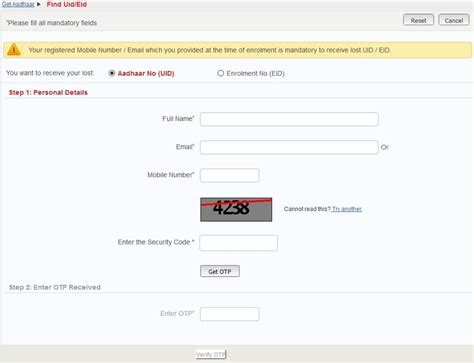Click the Cancel button
The width and height of the screenshot is (474, 363).
(x=454, y=20)
